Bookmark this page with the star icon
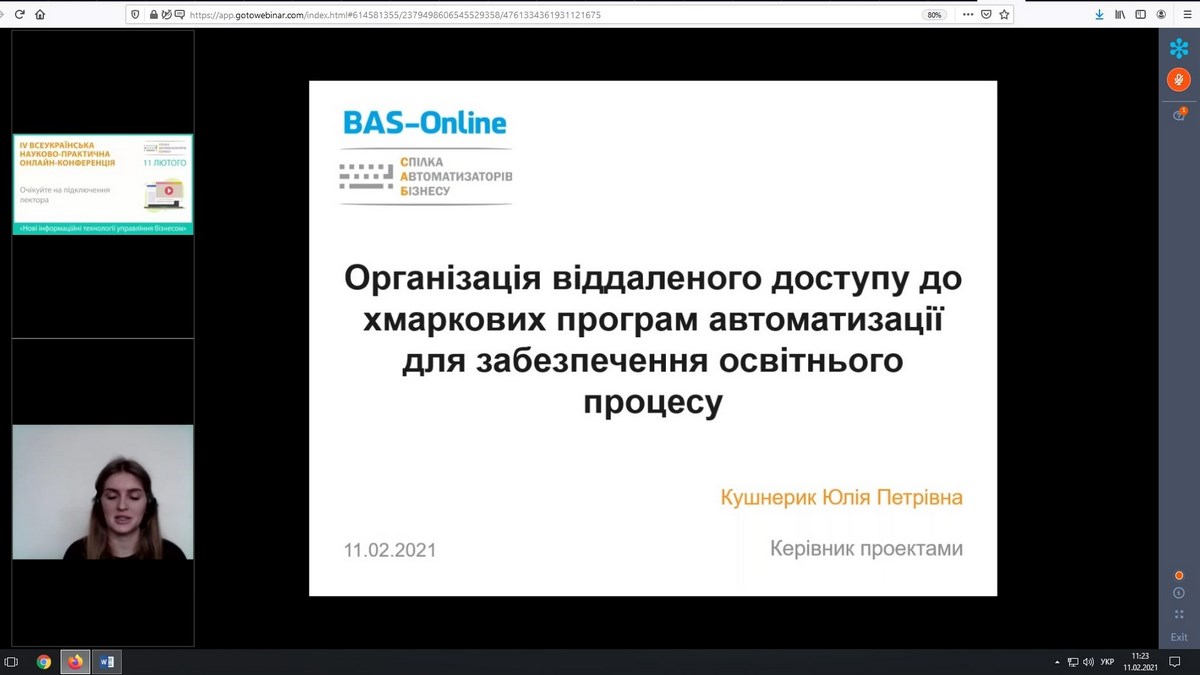 [x=1005, y=15]
